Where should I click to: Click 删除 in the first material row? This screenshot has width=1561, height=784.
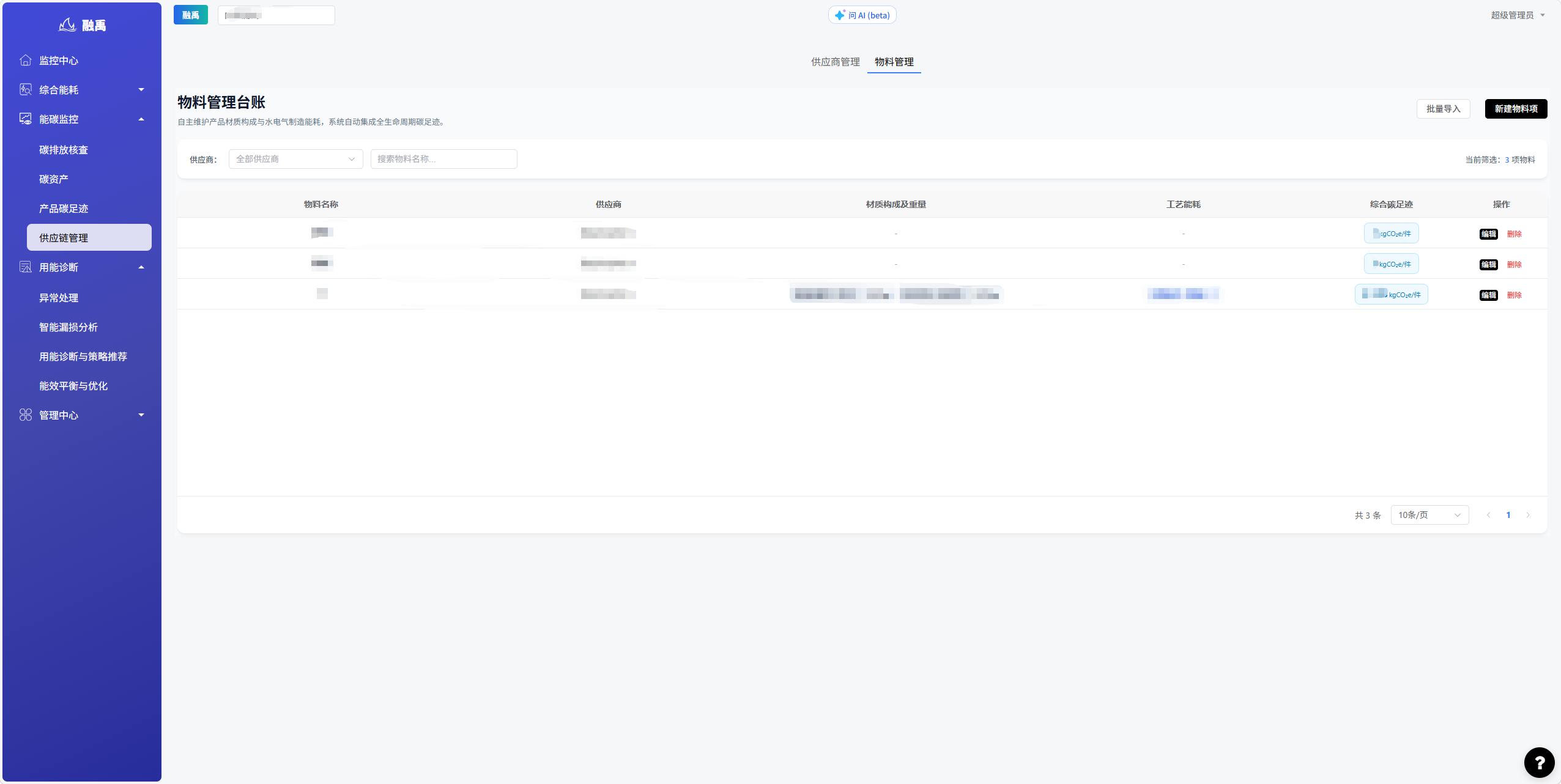tap(1515, 234)
